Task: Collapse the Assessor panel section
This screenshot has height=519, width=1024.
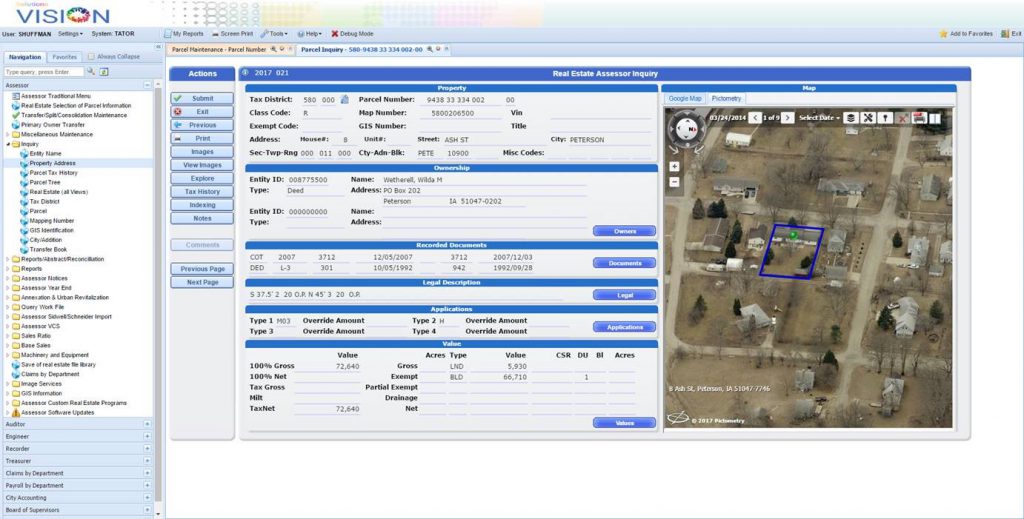Action: tap(147, 85)
